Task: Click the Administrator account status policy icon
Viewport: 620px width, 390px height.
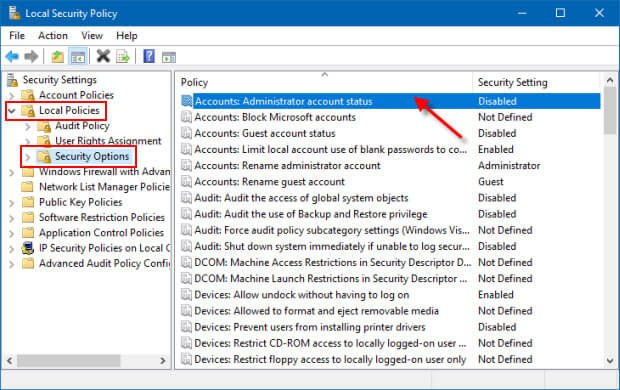Action: [x=186, y=101]
